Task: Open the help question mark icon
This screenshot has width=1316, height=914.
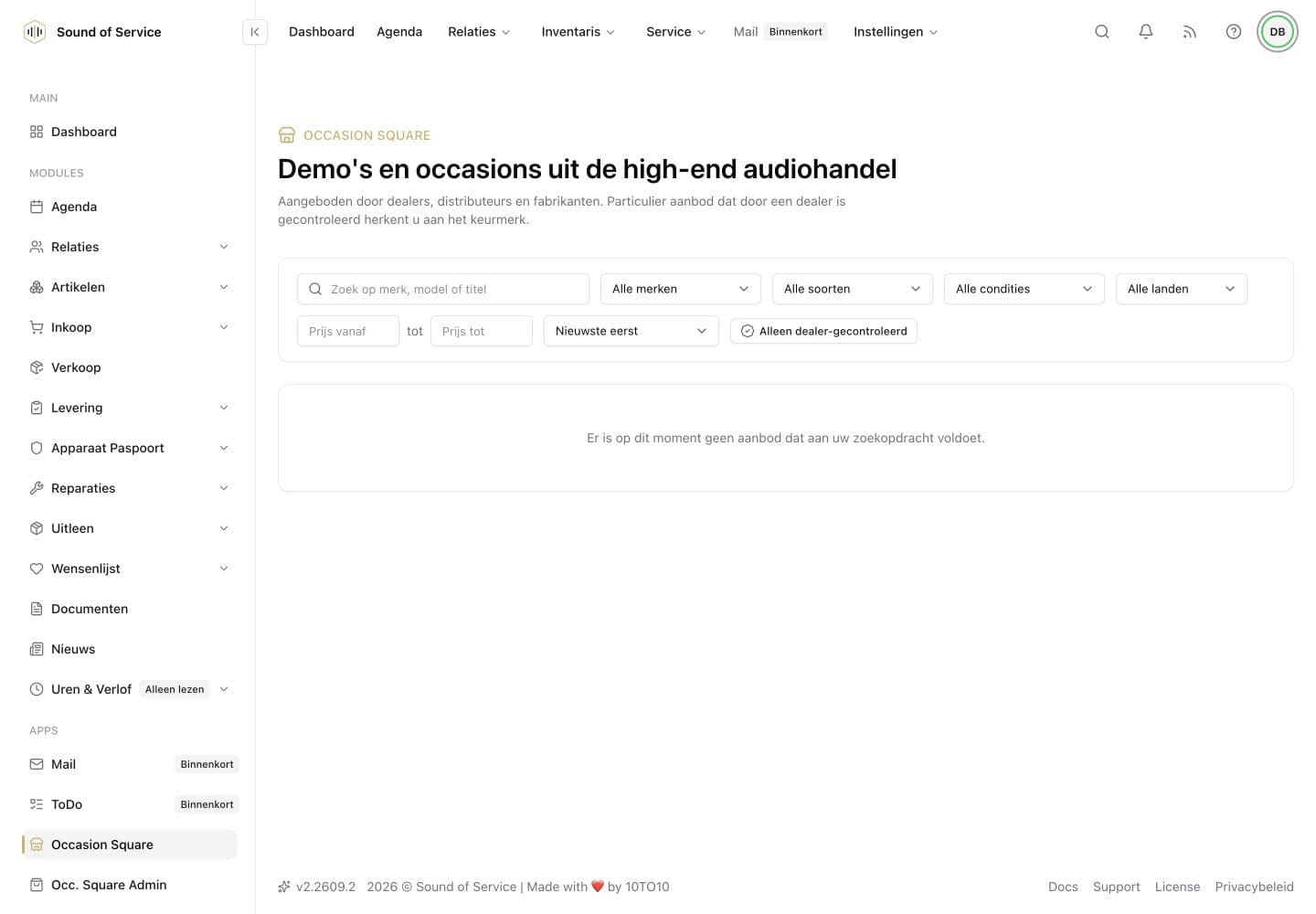Action: [1234, 32]
